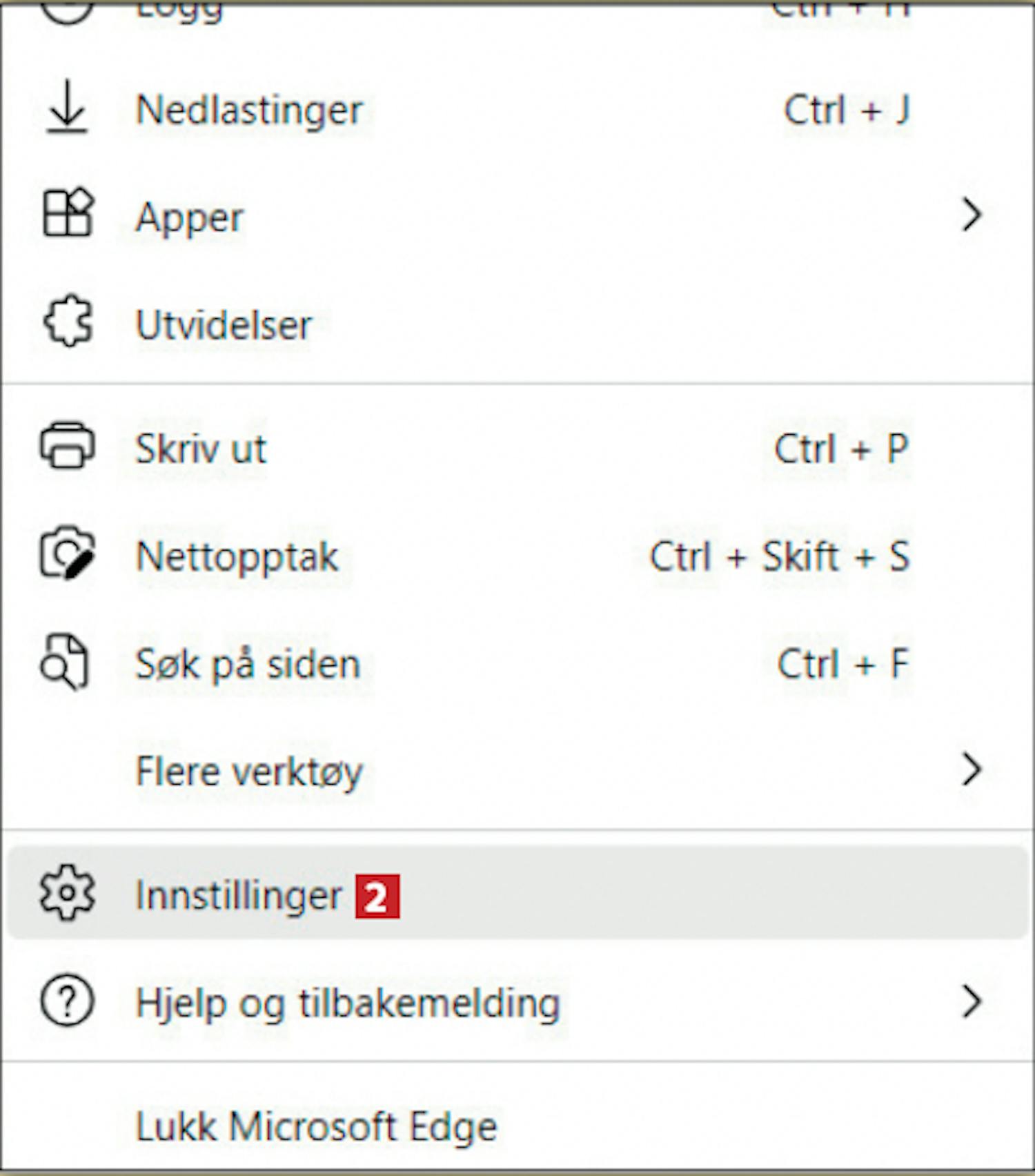Screen dimensions: 1035x1176
Task: Click the question mark help icon
Action: (x=67, y=1001)
